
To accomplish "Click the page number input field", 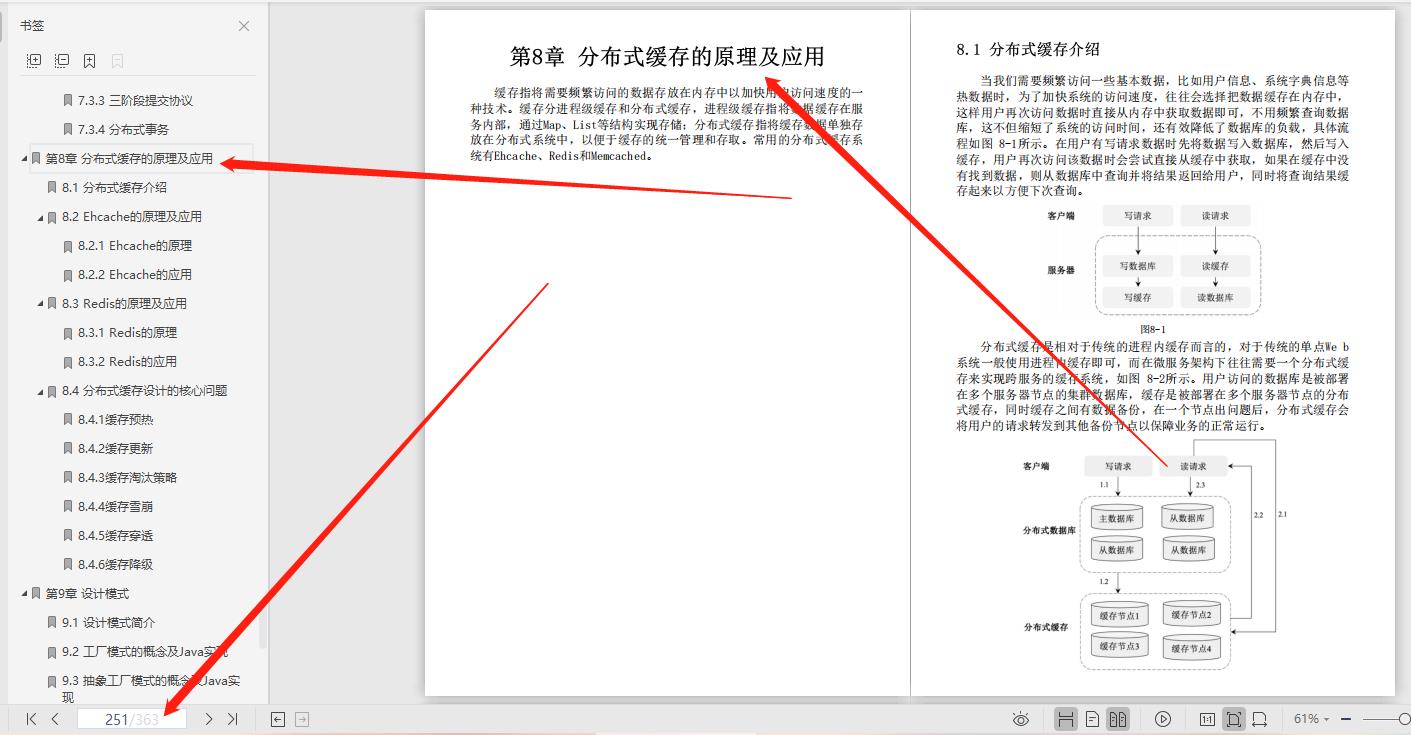I will (x=132, y=719).
